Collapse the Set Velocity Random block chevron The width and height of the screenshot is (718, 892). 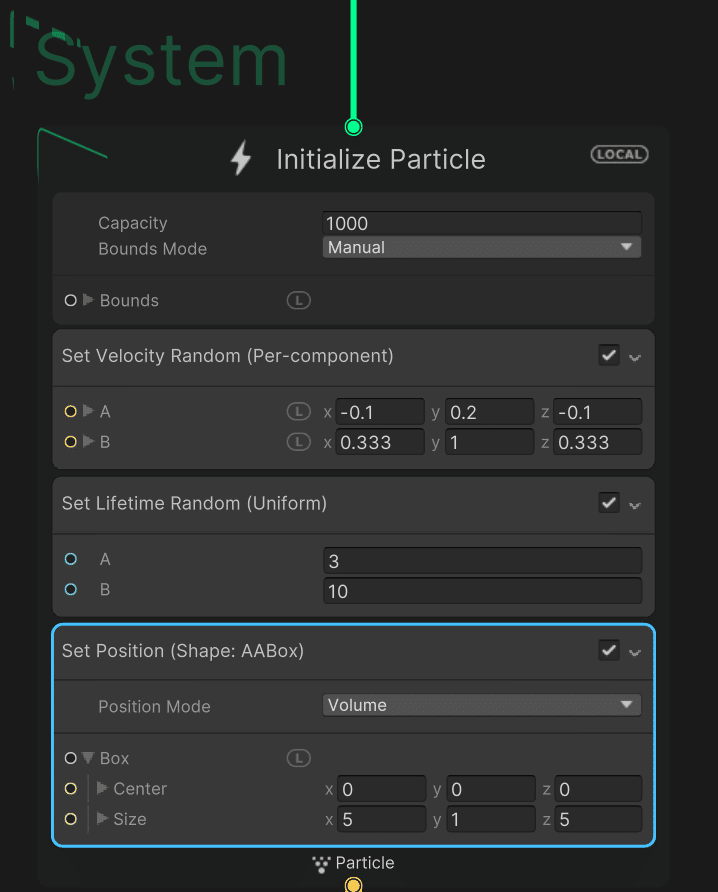point(635,357)
